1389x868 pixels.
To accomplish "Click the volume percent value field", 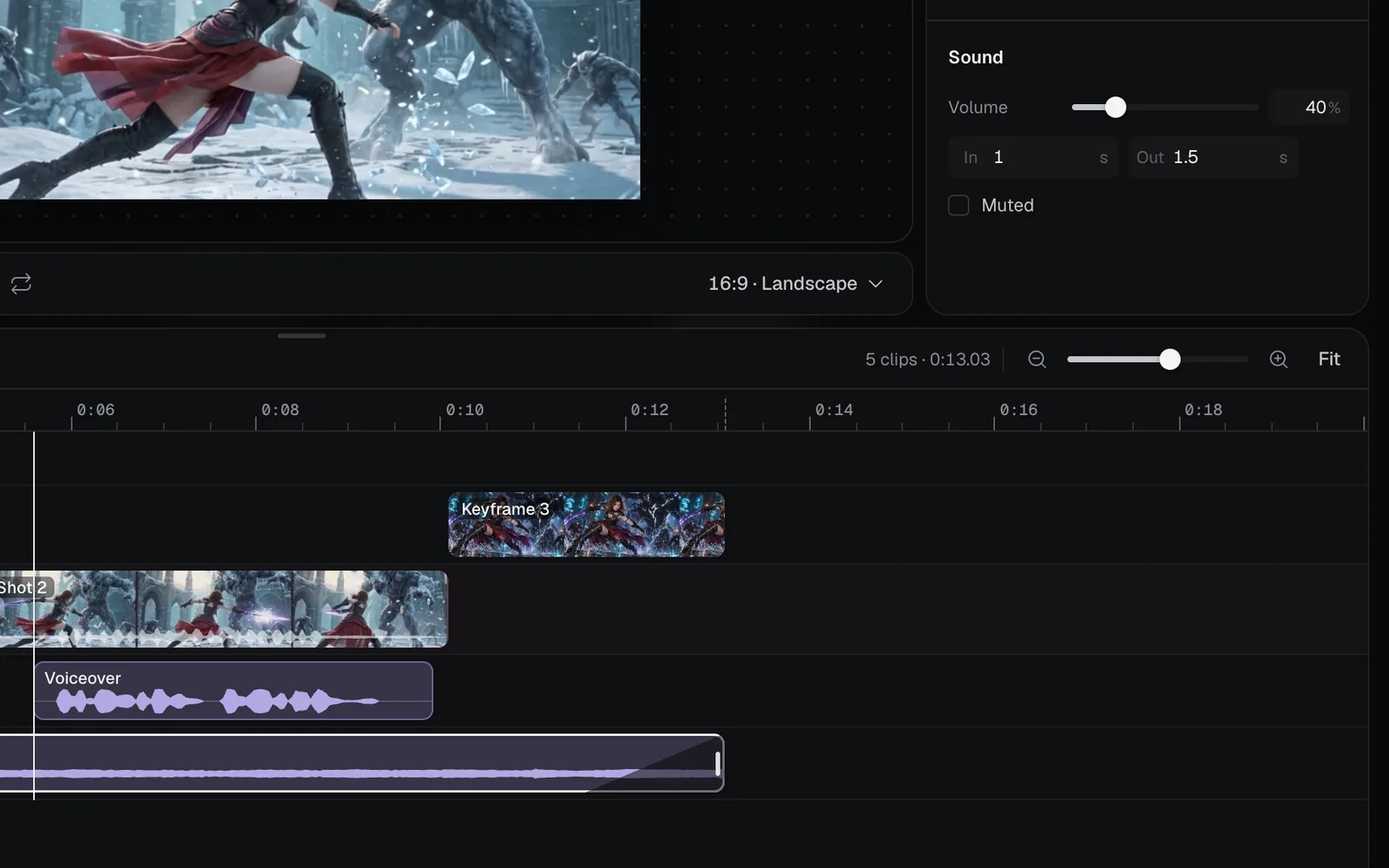I will [1309, 108].
